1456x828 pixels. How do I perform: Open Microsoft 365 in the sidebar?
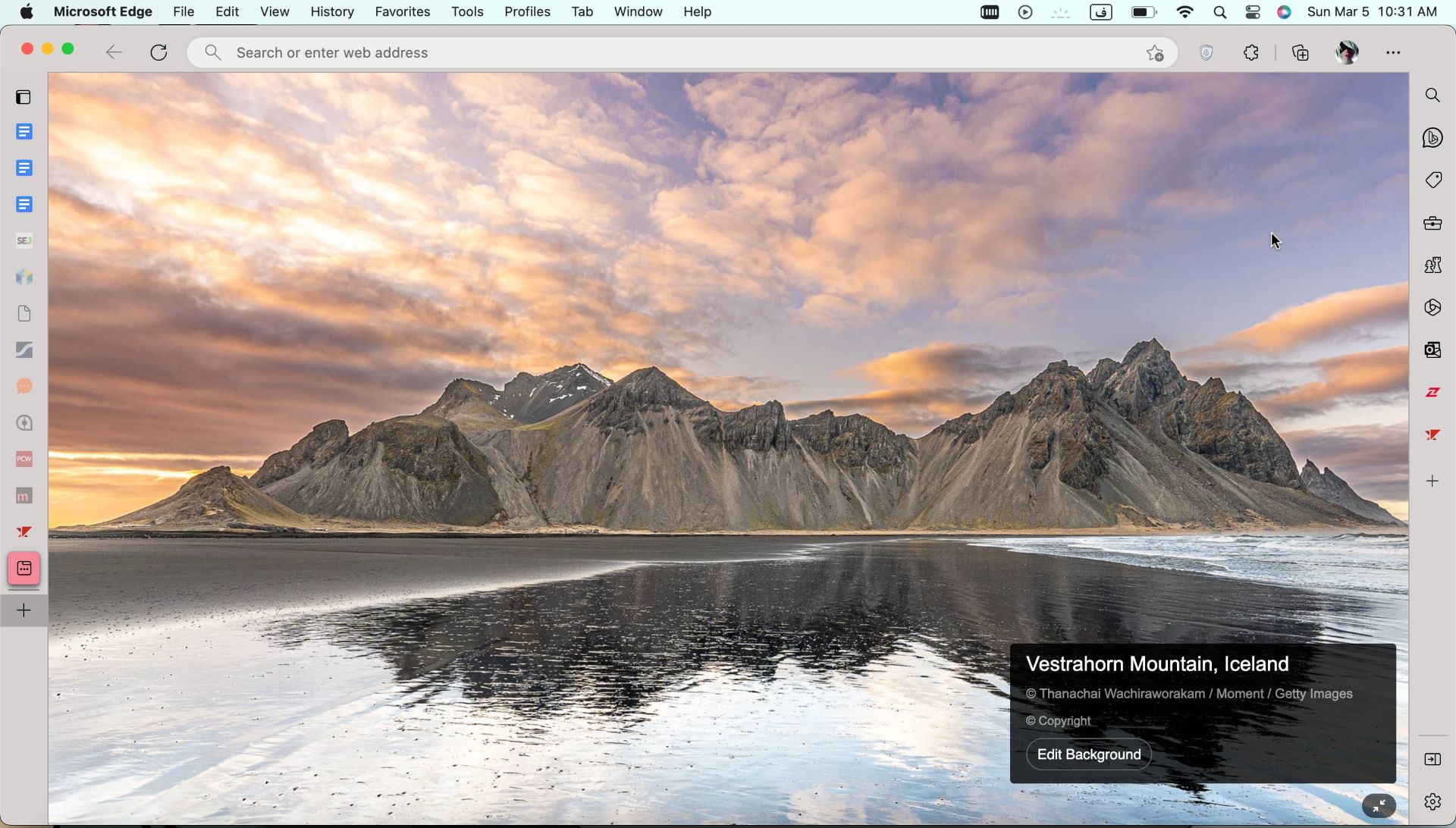tap(1432, 308)
